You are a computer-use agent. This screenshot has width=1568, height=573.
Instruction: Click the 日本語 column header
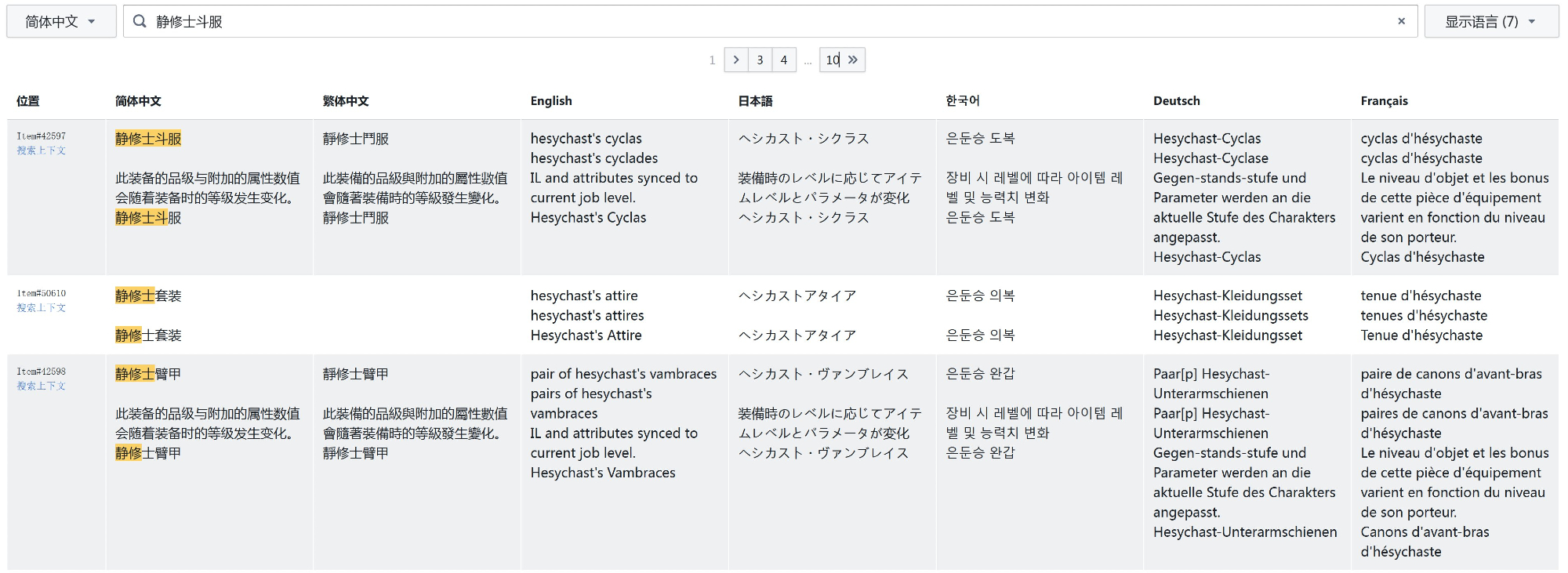click(755, 101)
